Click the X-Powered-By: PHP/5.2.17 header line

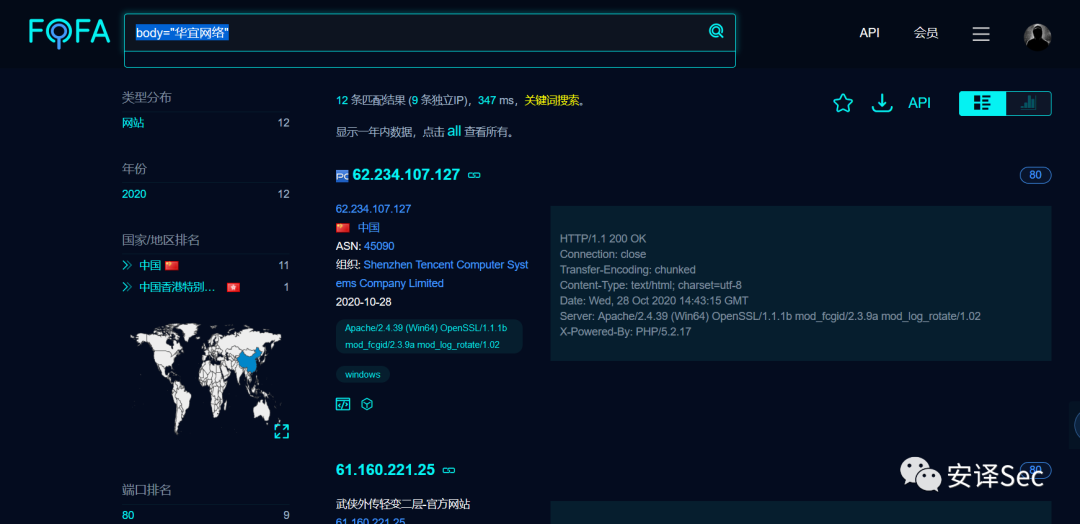point(625,332)
